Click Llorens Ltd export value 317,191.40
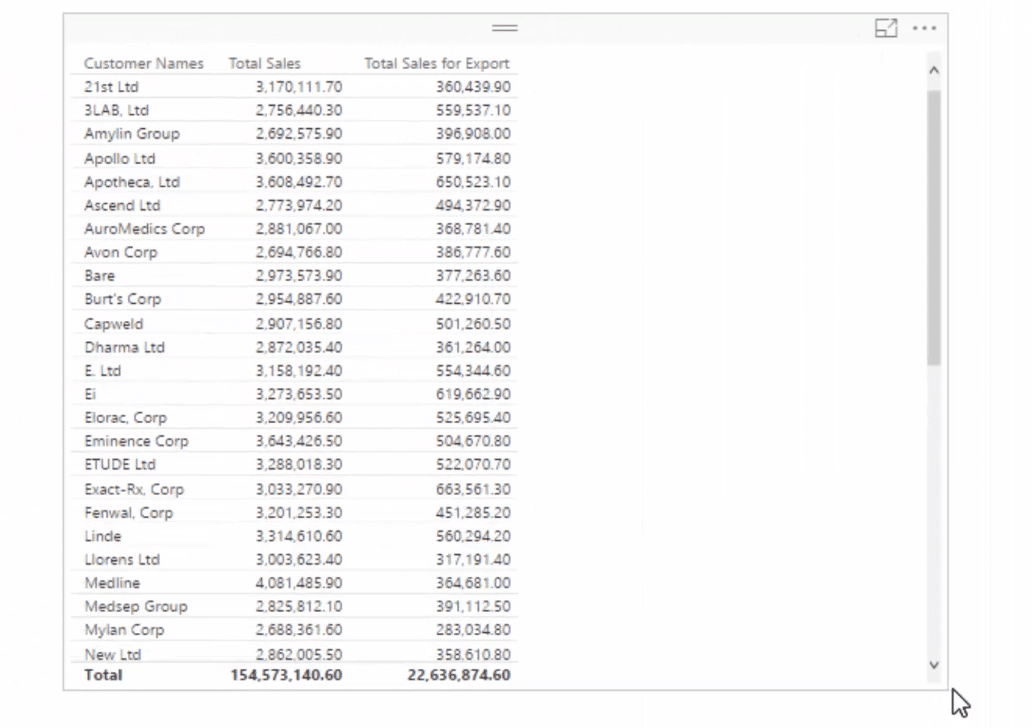Viewport: 1032px width, 728px height. click(473, 560)
